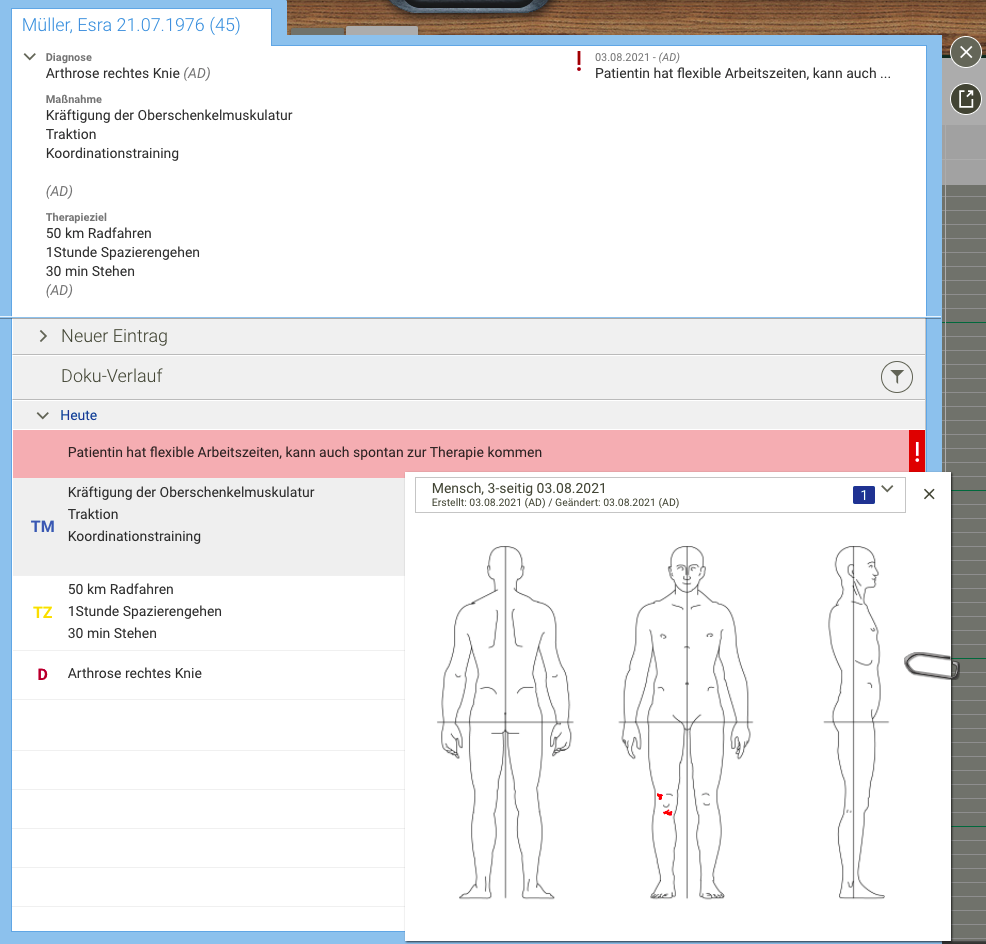
Task: Collapse the Heute group in Doku-Verlauf
Action: pos(42,415)
